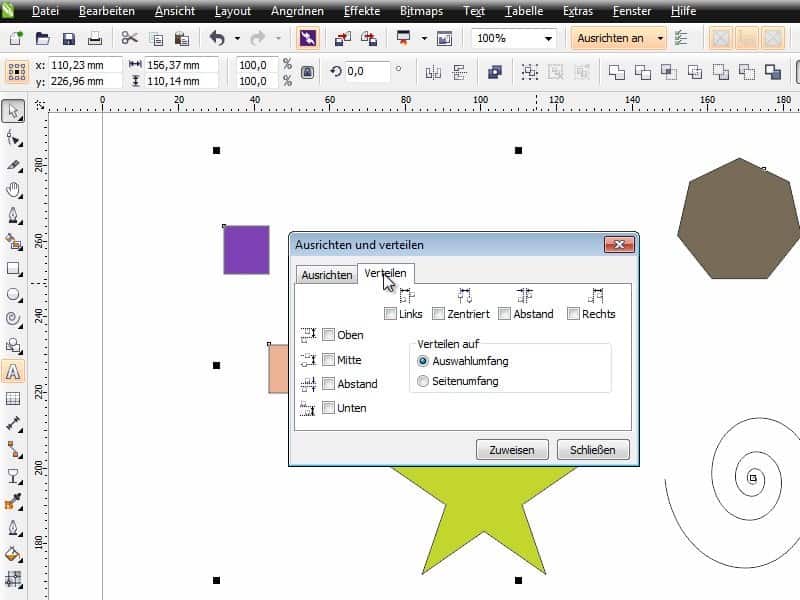The width and height of the screenshot is (800, 600).
Task: Select the Table tool in toolbox
Action: point(14,398)
